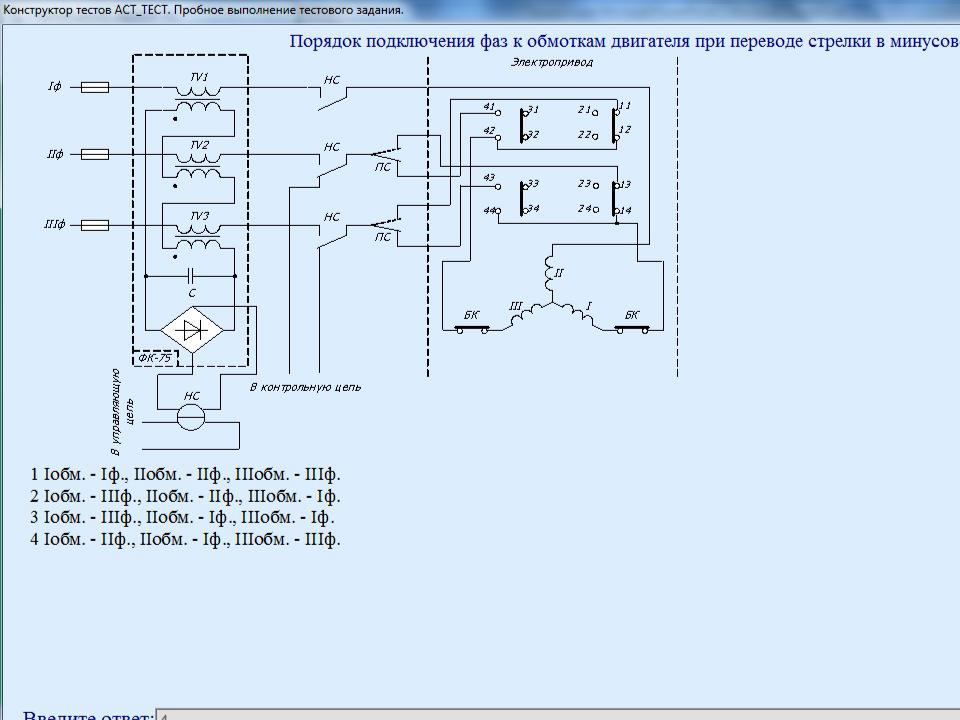This screenshot has height=720, width=960.
Task: Click the fuse symbol on the Iф line
Action: tap(95, 88)
